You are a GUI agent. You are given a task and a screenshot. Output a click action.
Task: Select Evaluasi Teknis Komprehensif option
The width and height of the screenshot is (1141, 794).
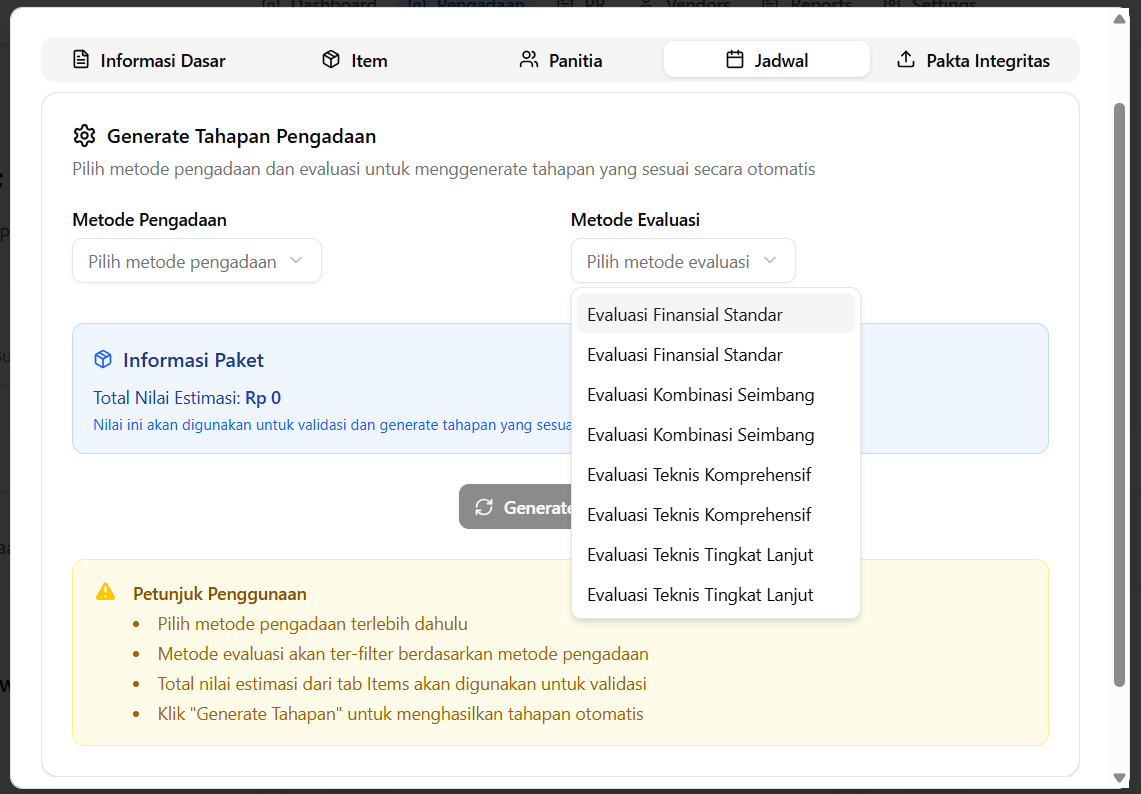pyautogui.click(x=700, y=474)
